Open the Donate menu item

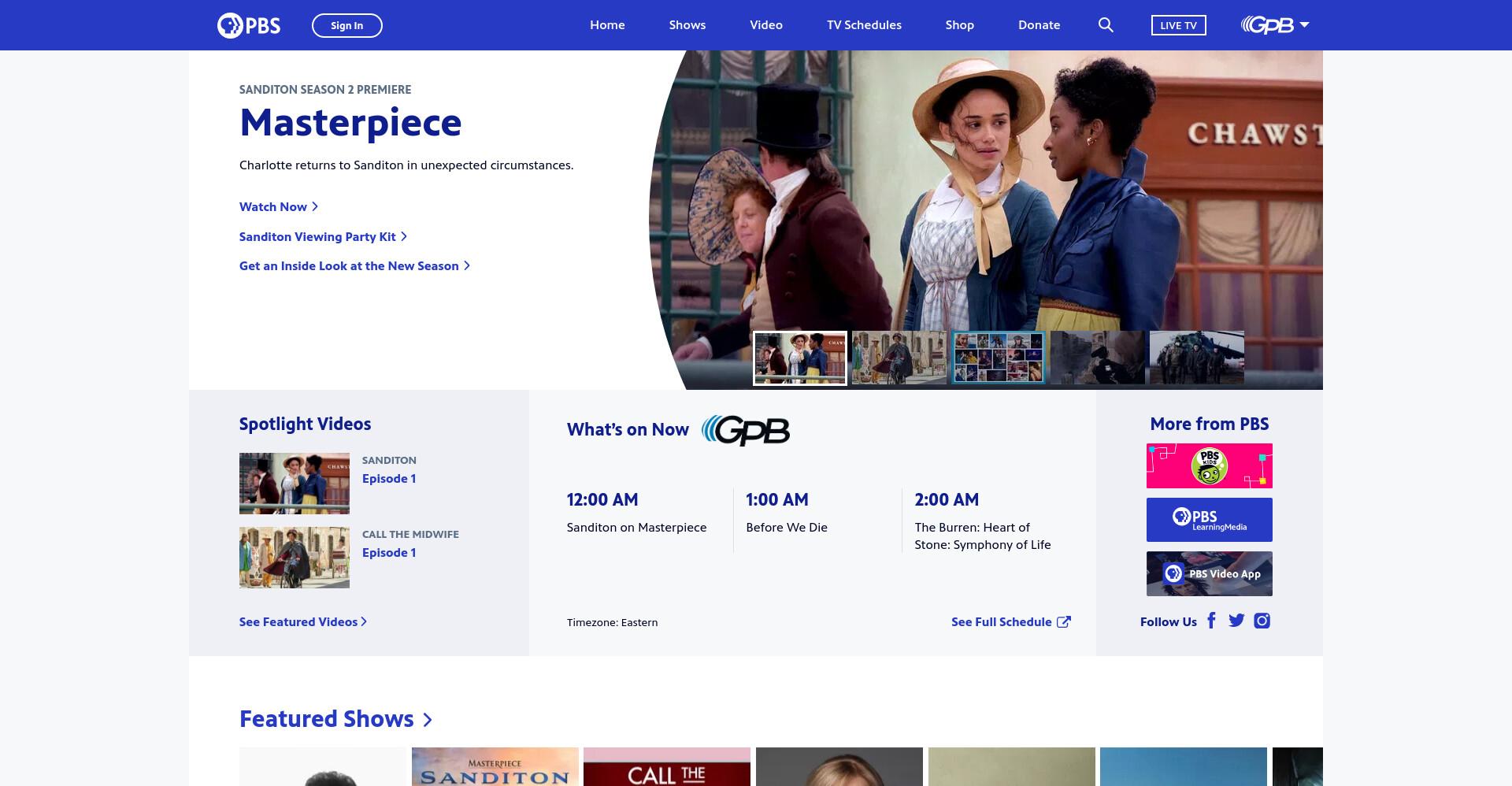click(x=1039, y=25)
